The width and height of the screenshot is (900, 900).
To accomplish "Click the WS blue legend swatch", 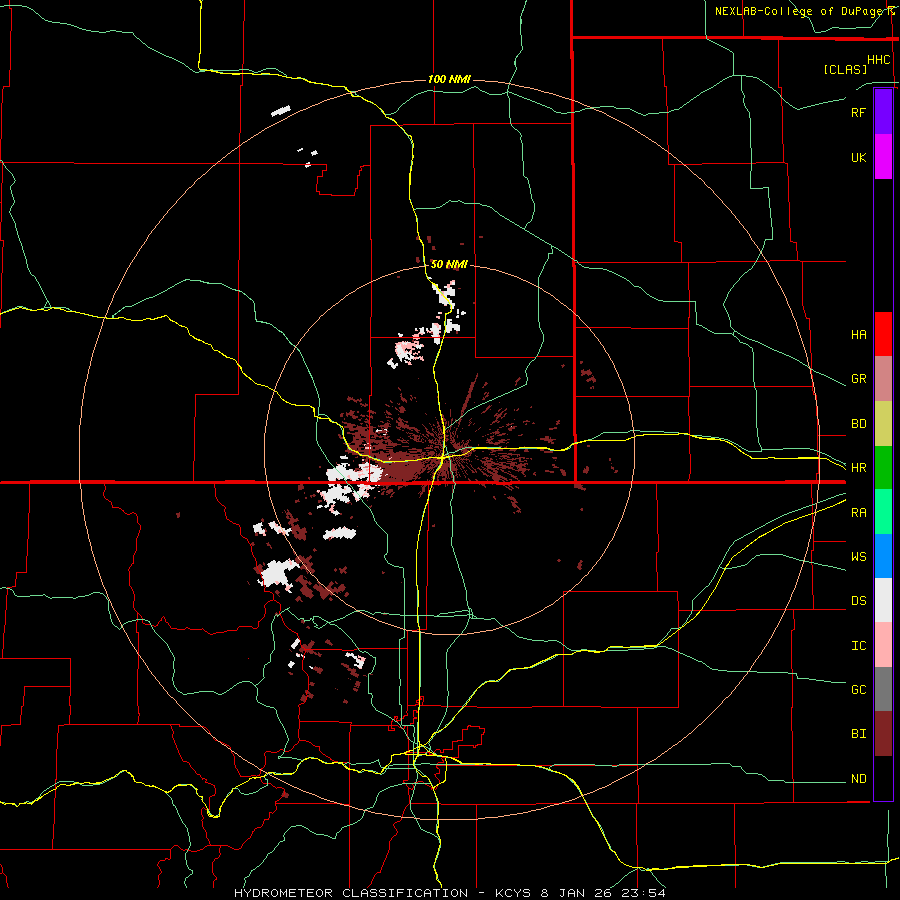I will coord(883,556).
